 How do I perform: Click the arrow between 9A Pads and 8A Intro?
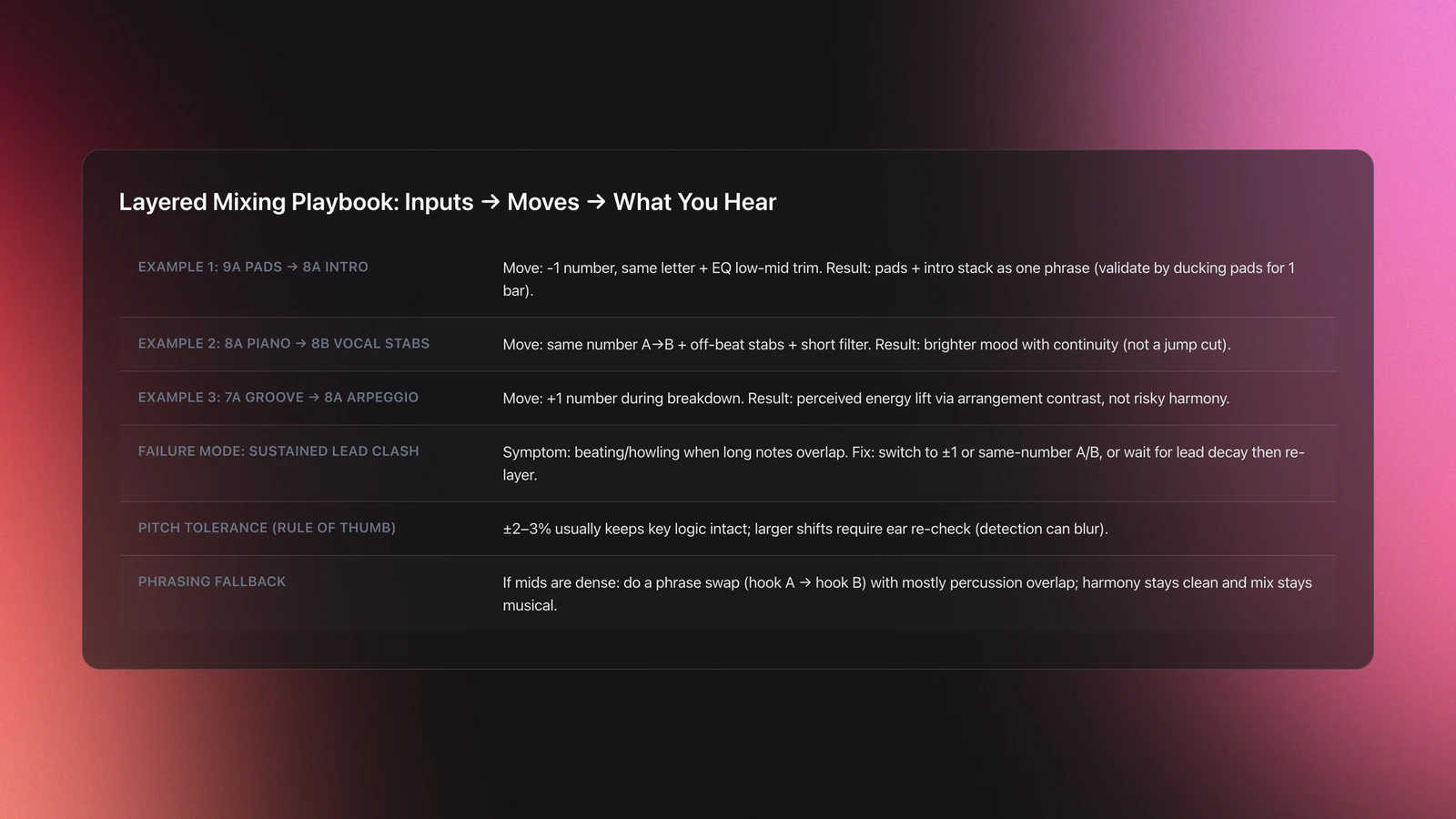click(292, 267)
